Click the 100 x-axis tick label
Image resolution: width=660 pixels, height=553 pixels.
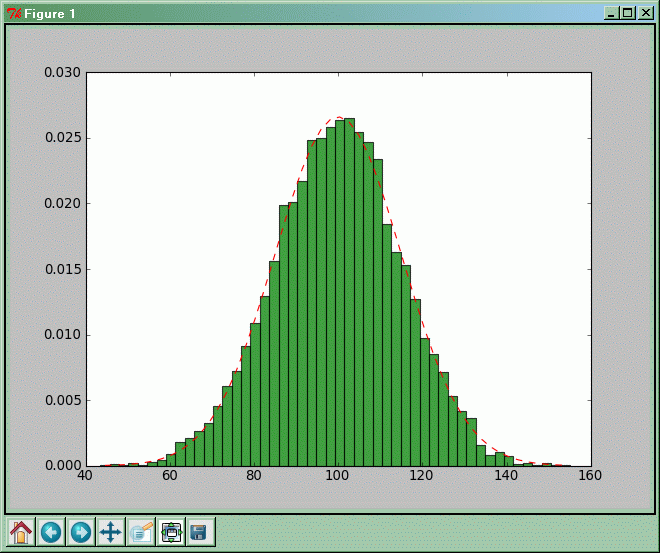339,476
